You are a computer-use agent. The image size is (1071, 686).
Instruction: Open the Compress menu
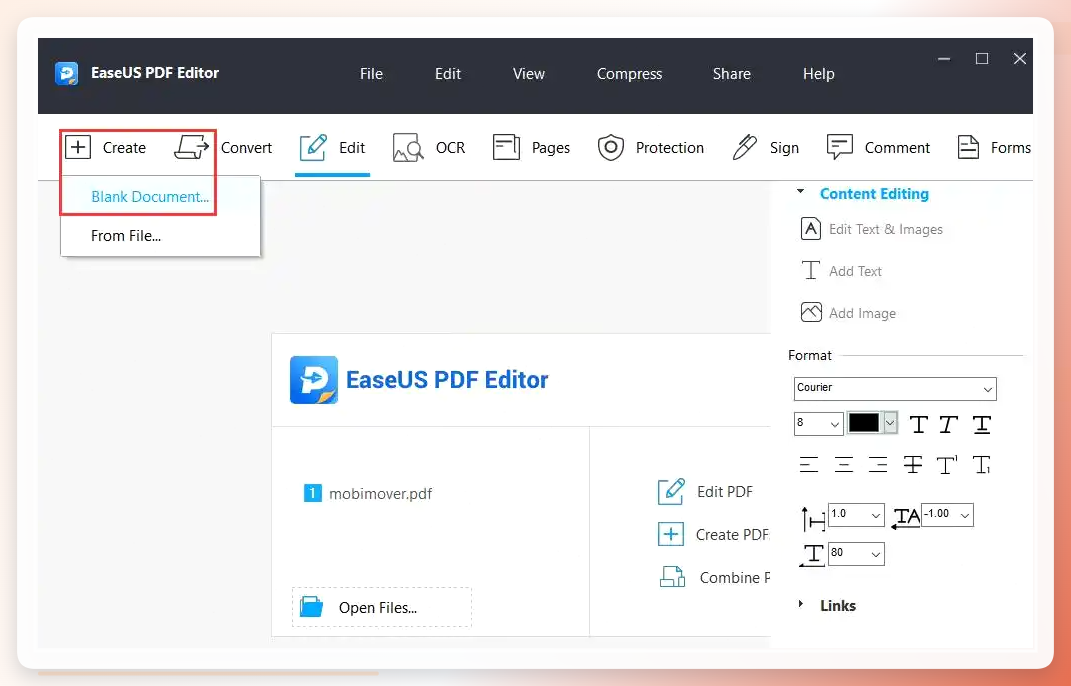(x=629, y=74)
